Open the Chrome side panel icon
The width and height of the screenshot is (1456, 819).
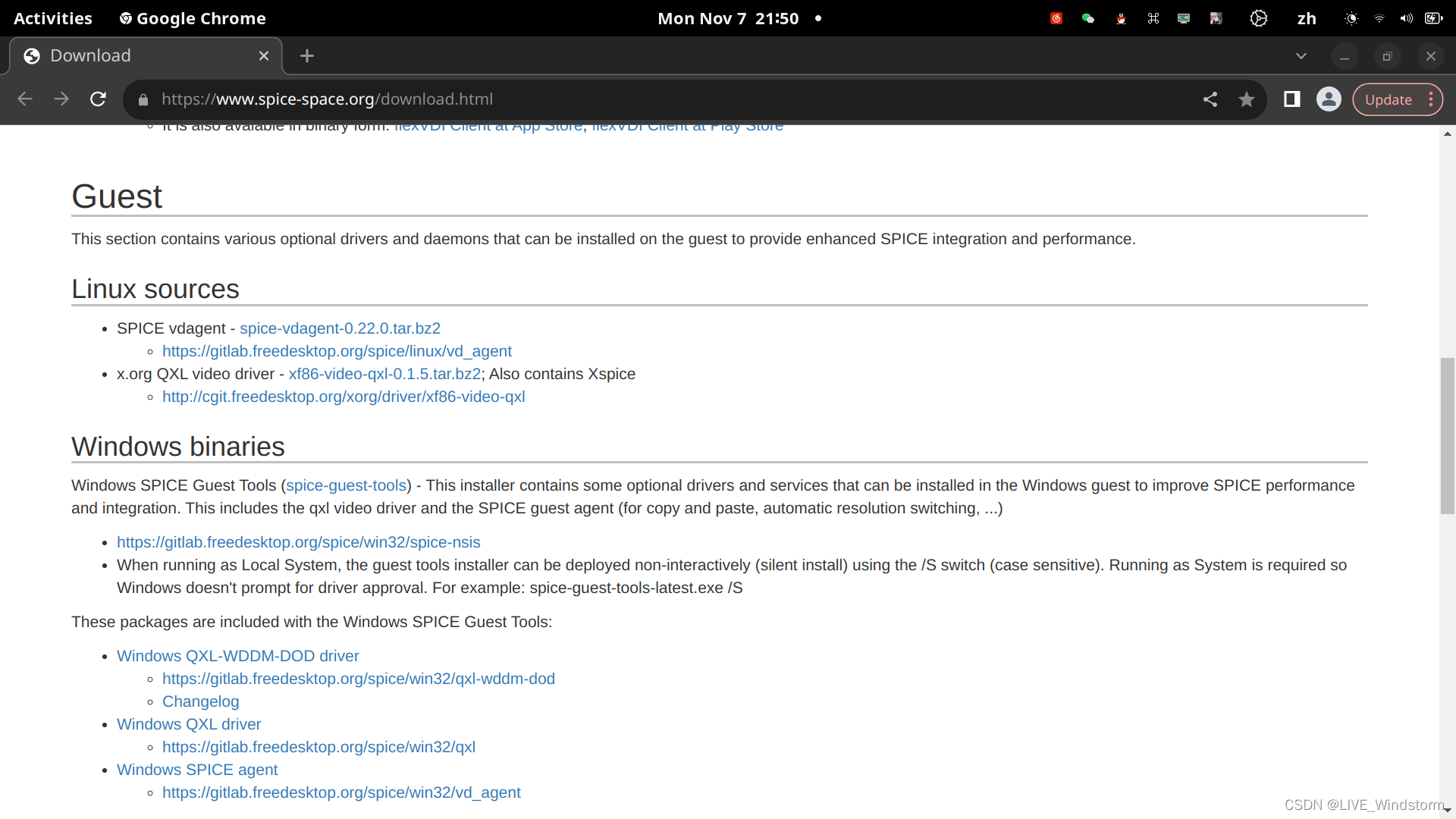[1291, 99]
